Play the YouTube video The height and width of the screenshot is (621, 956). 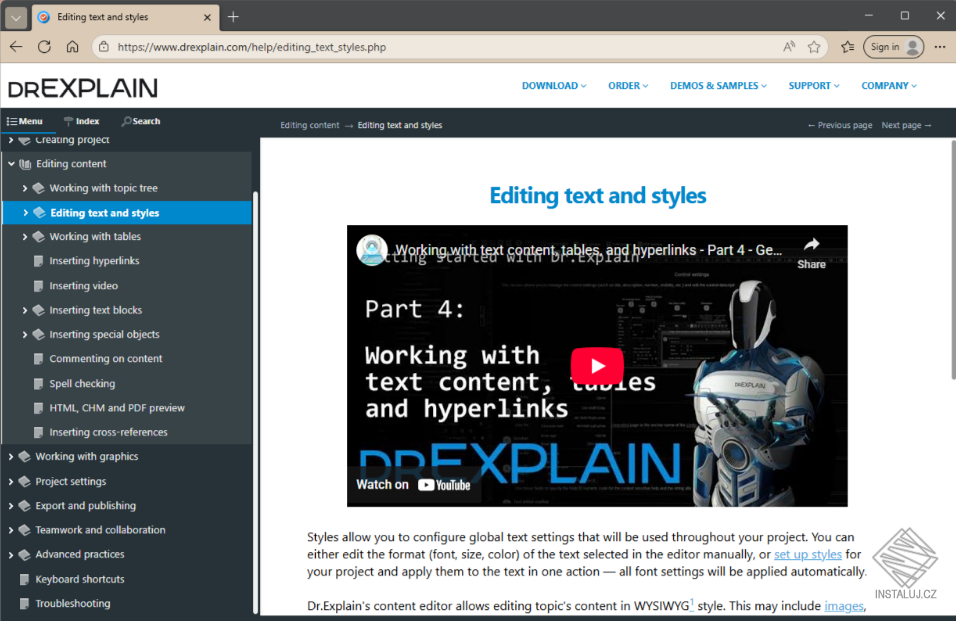point(597,366)
